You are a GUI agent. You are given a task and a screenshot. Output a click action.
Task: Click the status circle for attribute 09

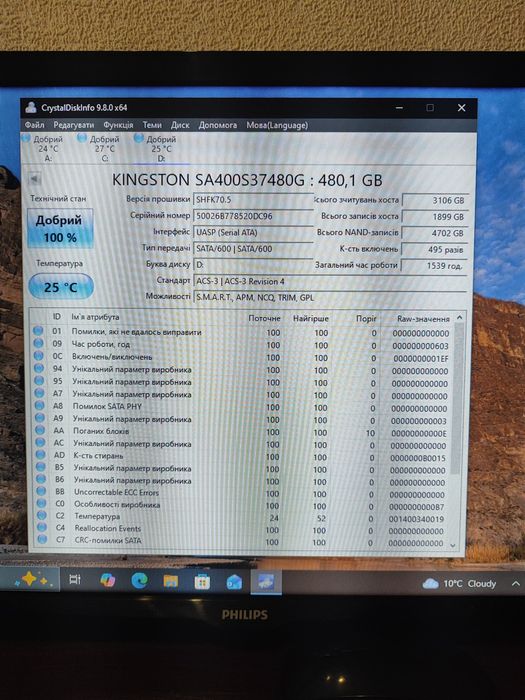coord(38,343)
